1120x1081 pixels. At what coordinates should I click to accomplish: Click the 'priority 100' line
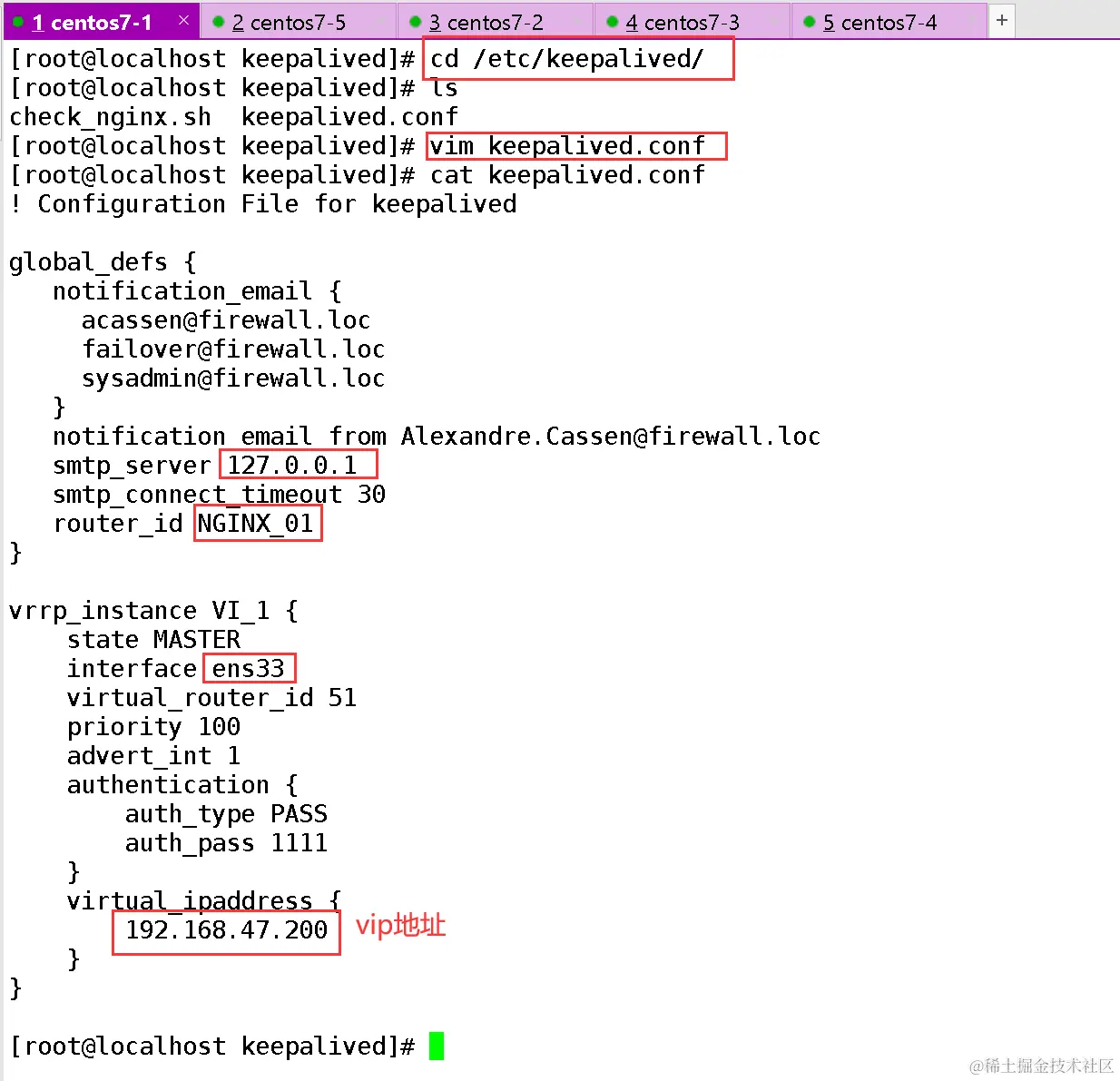pos(153,727)
